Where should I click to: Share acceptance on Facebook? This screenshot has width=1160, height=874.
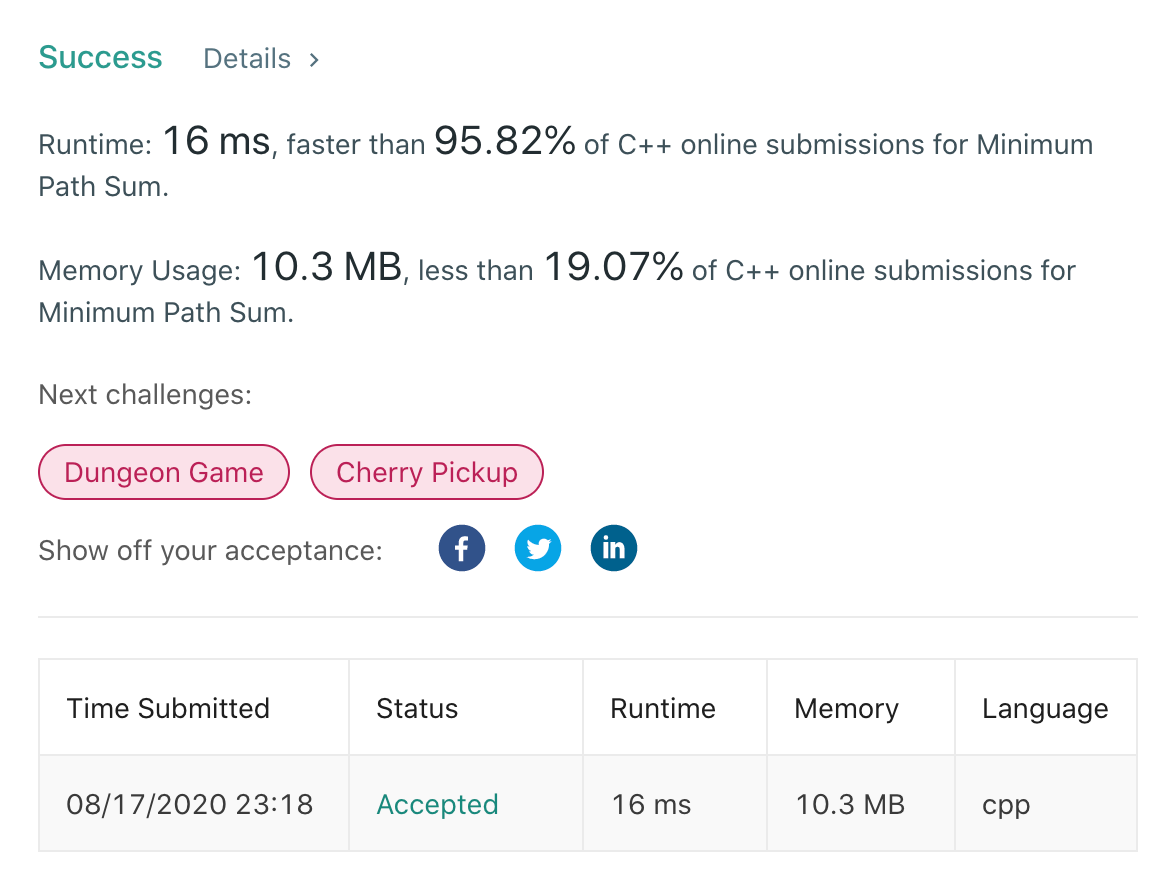pos(461,547)
